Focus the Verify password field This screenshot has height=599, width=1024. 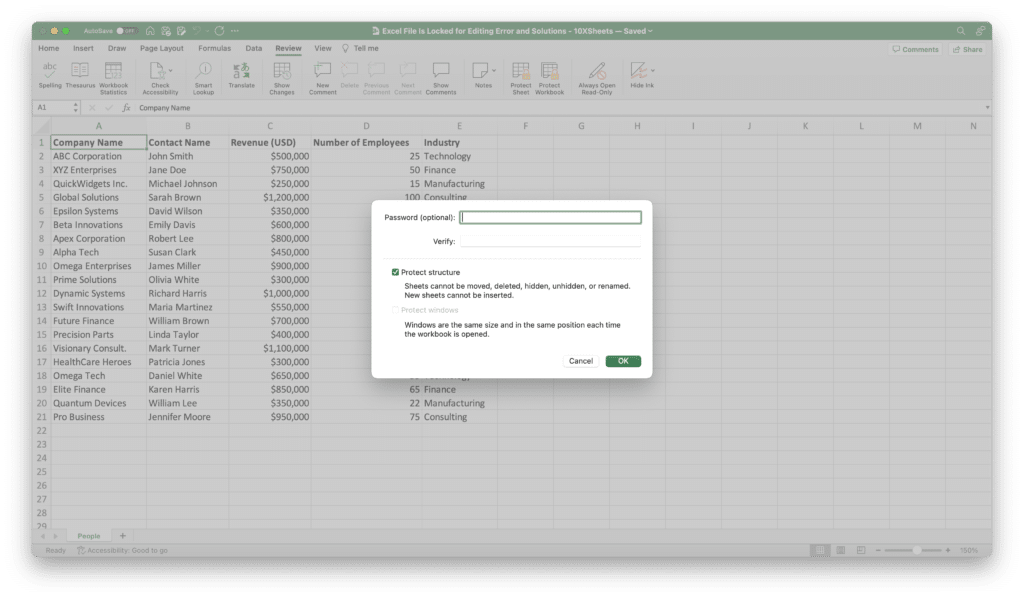click(550, 241)
